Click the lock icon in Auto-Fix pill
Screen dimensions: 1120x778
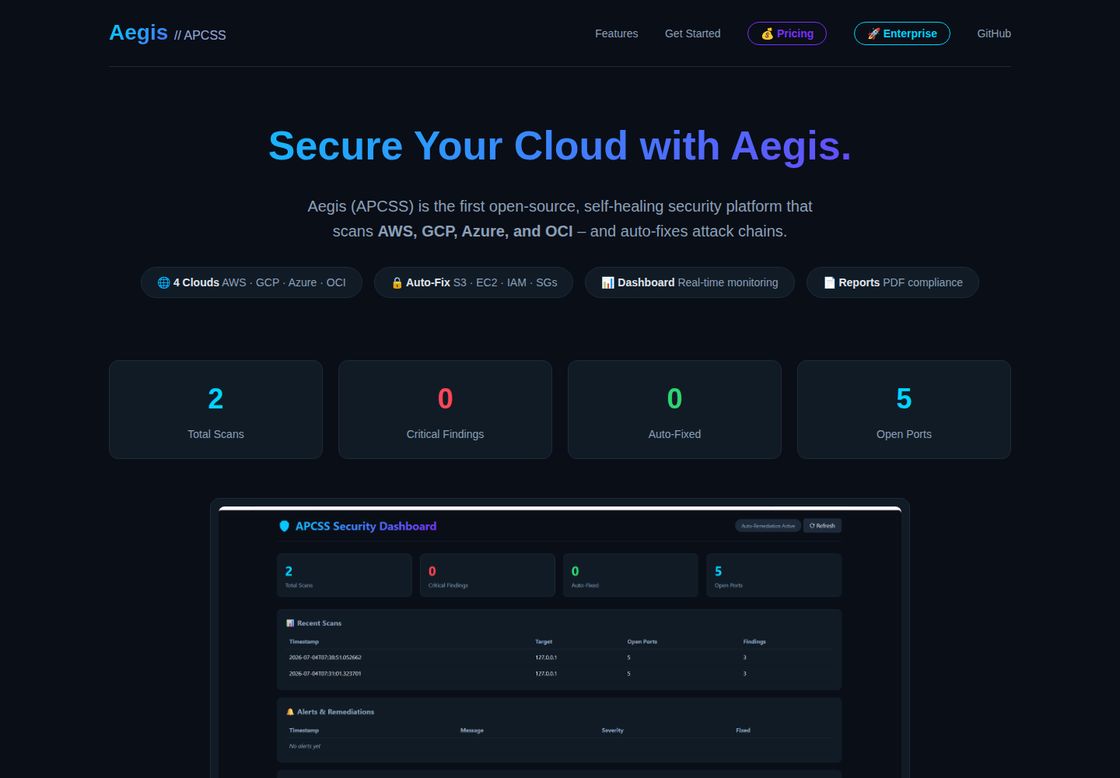[x=397, y=283]
